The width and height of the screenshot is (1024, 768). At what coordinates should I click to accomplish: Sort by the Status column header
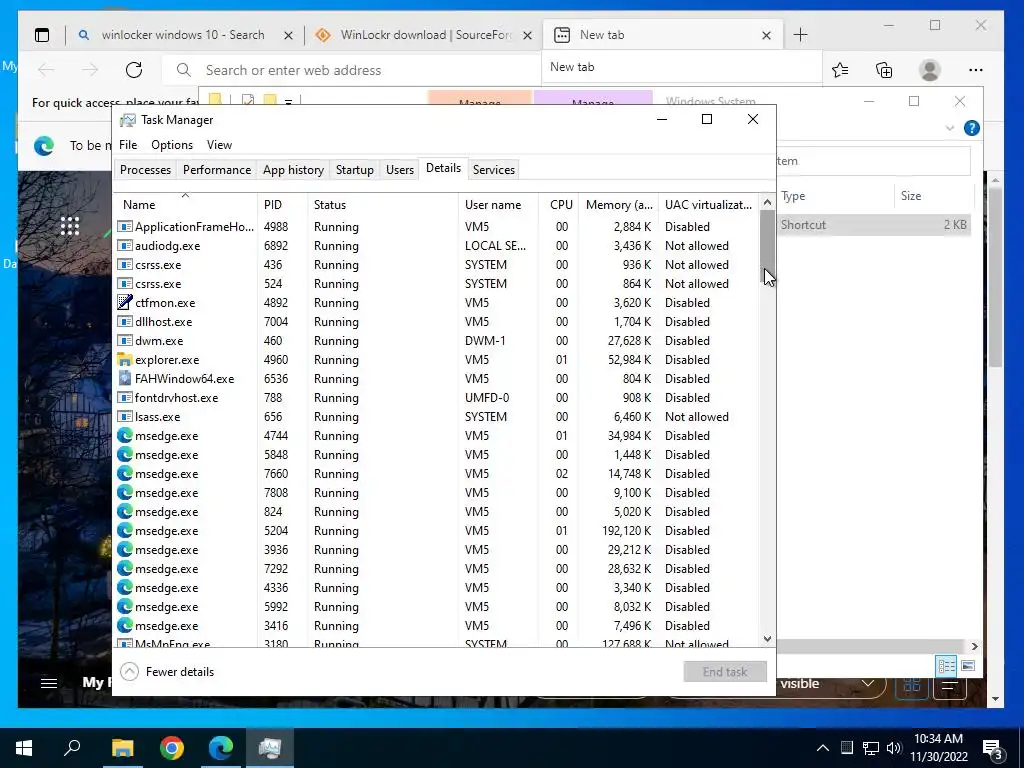383,204
